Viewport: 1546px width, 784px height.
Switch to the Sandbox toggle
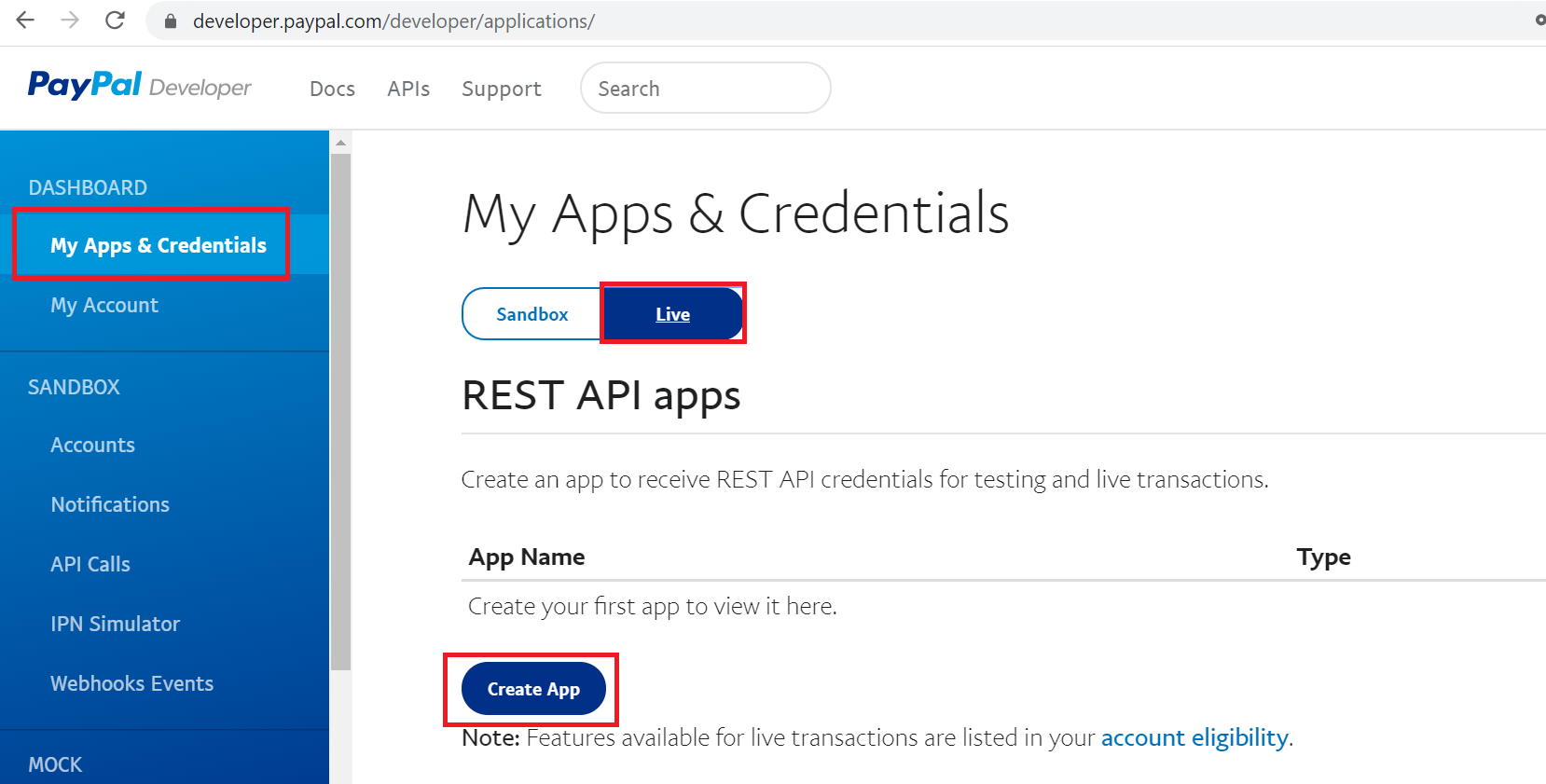click(531, 314)
